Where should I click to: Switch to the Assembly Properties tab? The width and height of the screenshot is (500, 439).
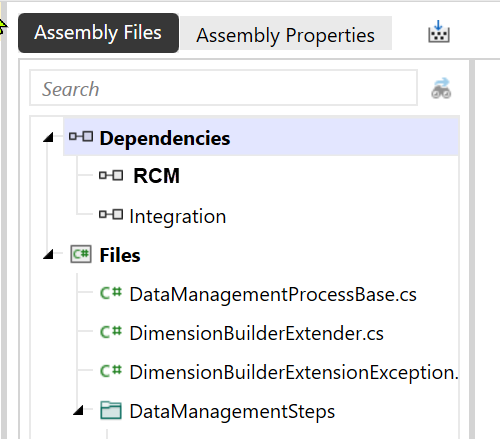pos(285,34)
